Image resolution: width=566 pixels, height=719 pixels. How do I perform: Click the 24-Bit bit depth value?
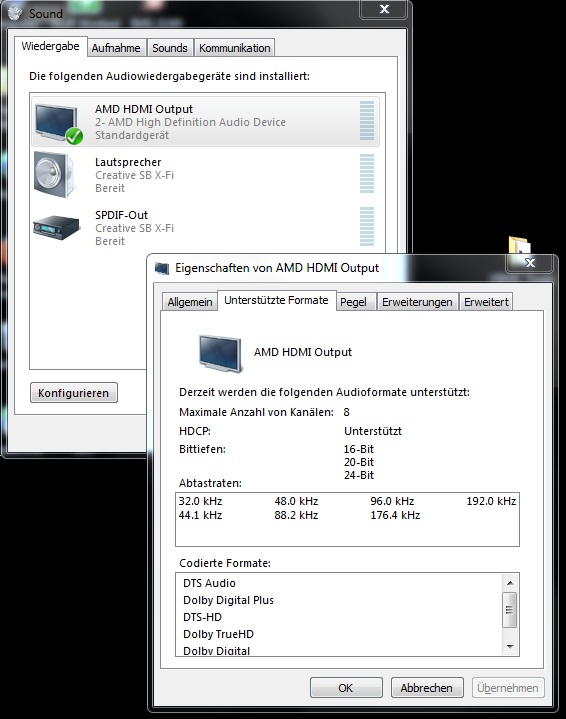[x=359, y=476]
